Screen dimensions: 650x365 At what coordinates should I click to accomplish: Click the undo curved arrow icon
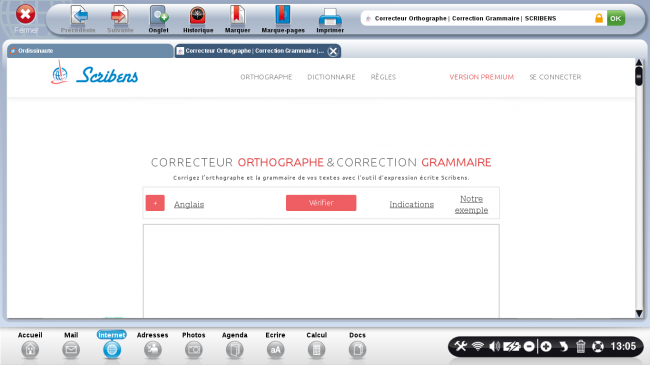point(563,346)
